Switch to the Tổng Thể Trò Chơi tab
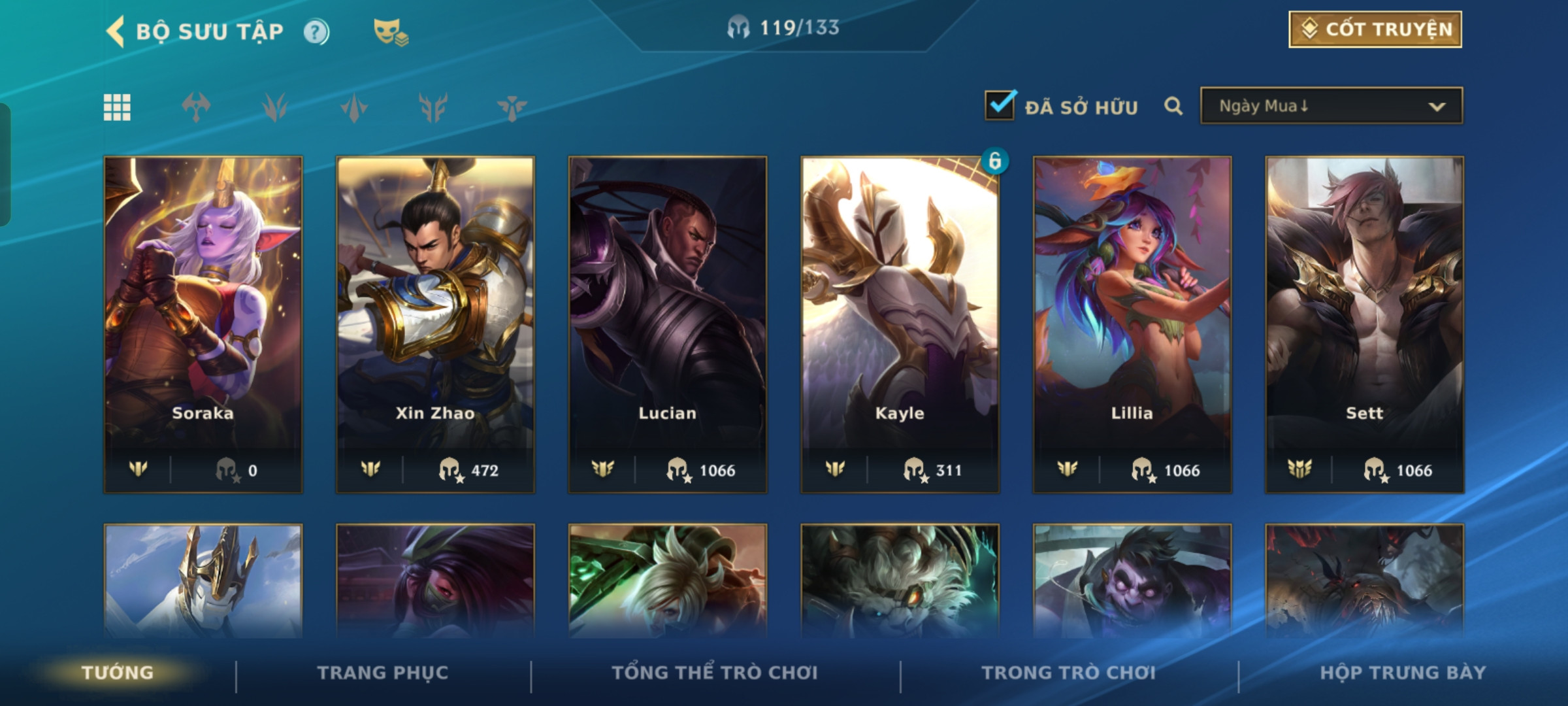This screenshot has height=706, width=1568. [715, 673]
